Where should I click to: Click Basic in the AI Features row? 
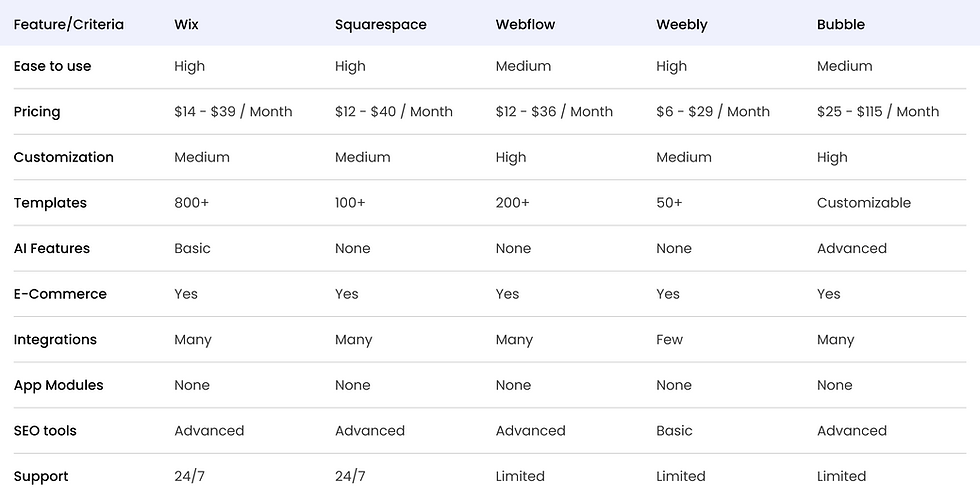(x=192, y=248)
